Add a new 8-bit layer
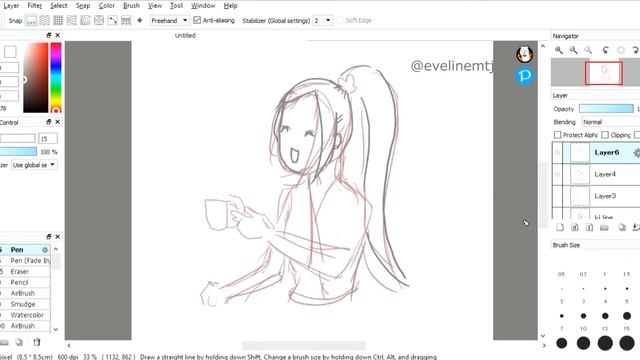 click(575, 227)
